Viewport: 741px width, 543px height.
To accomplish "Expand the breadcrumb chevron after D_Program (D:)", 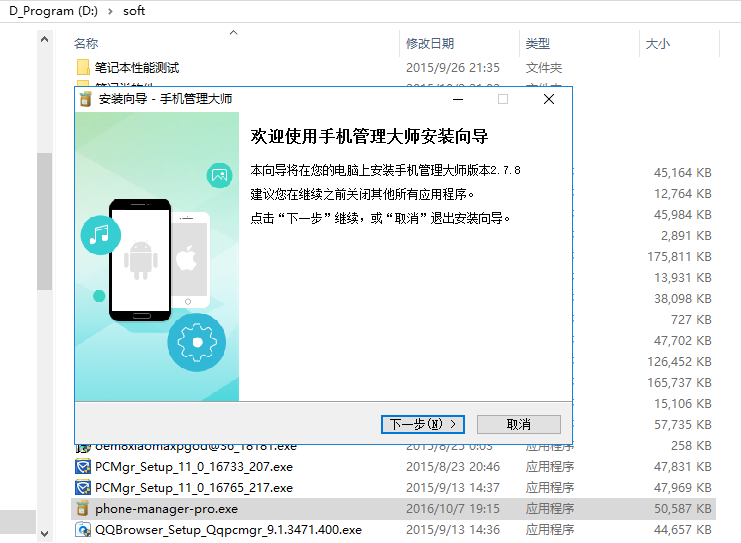I will (x=111, y=11).
